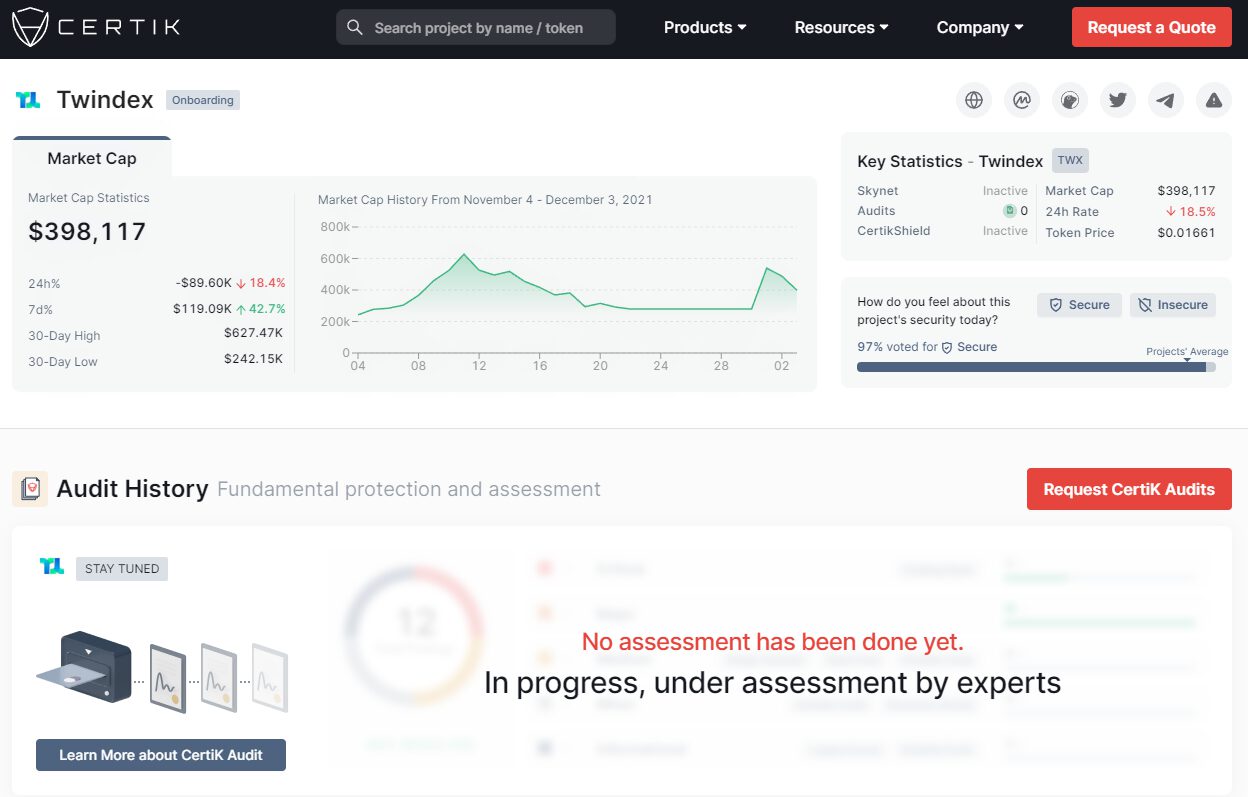
Task: Click the Twindex logo beside the project title
Action: (28, 100)
